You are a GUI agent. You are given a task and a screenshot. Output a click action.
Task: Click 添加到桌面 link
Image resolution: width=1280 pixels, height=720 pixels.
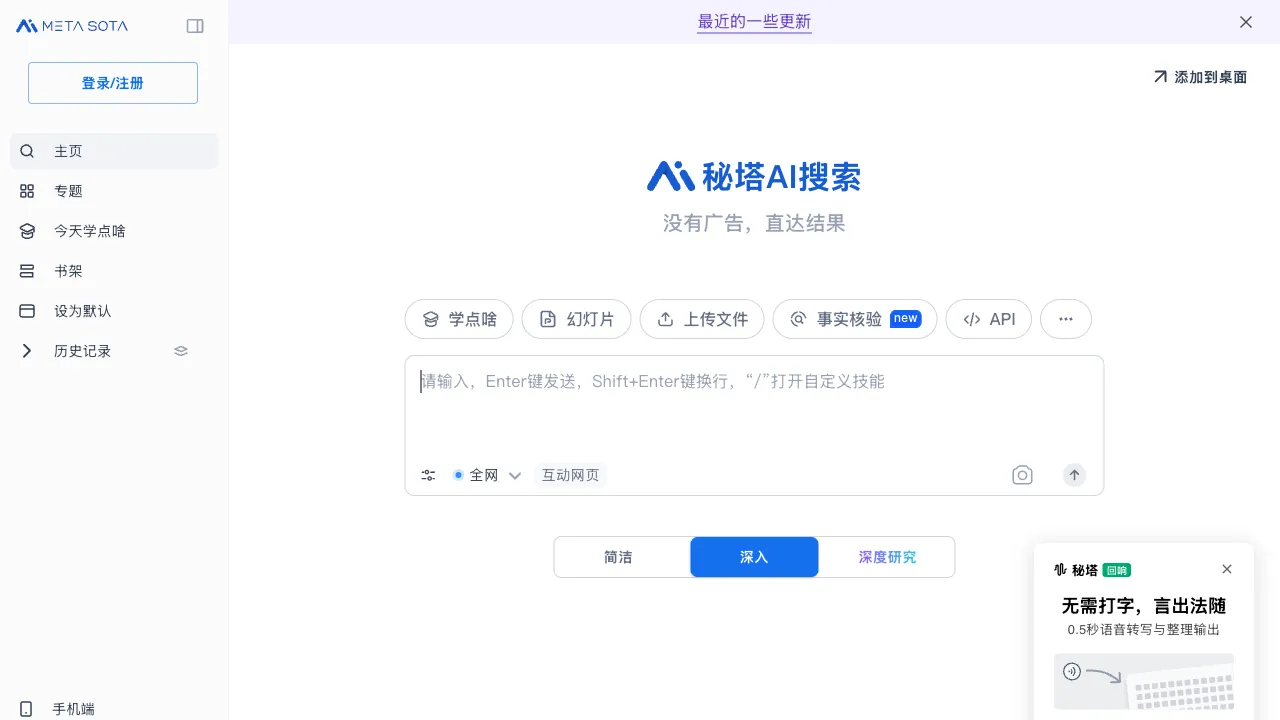(1200, 77)
